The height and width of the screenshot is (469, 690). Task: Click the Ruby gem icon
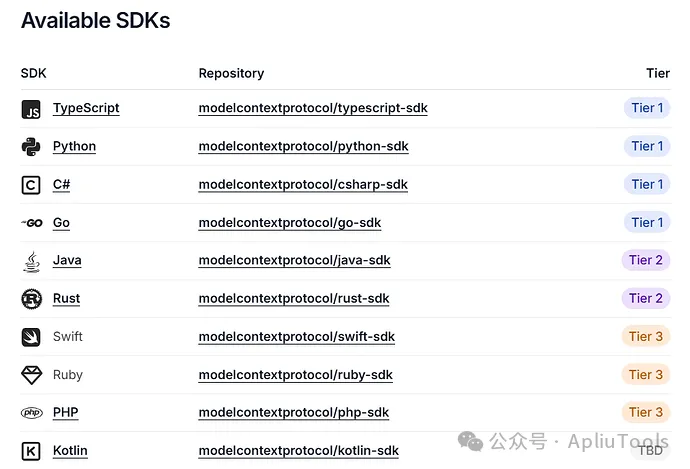(32, 375)
